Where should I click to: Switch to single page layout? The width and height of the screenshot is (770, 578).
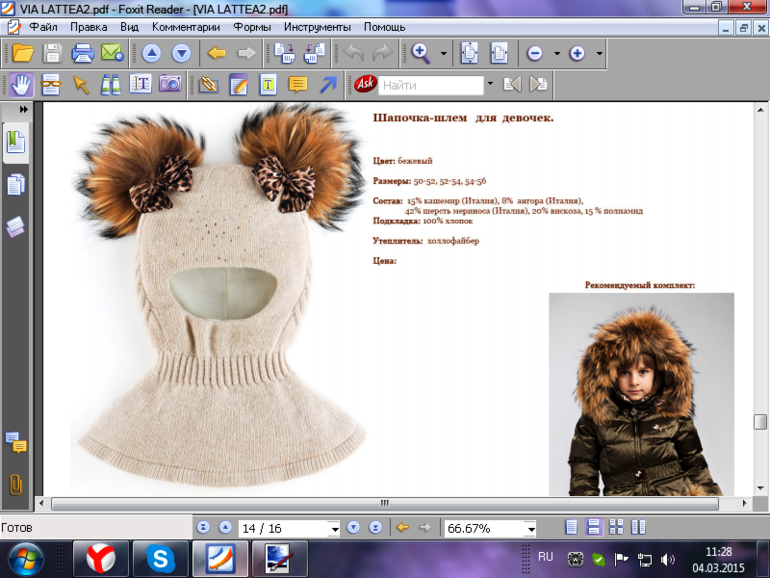tap(571, 527)
